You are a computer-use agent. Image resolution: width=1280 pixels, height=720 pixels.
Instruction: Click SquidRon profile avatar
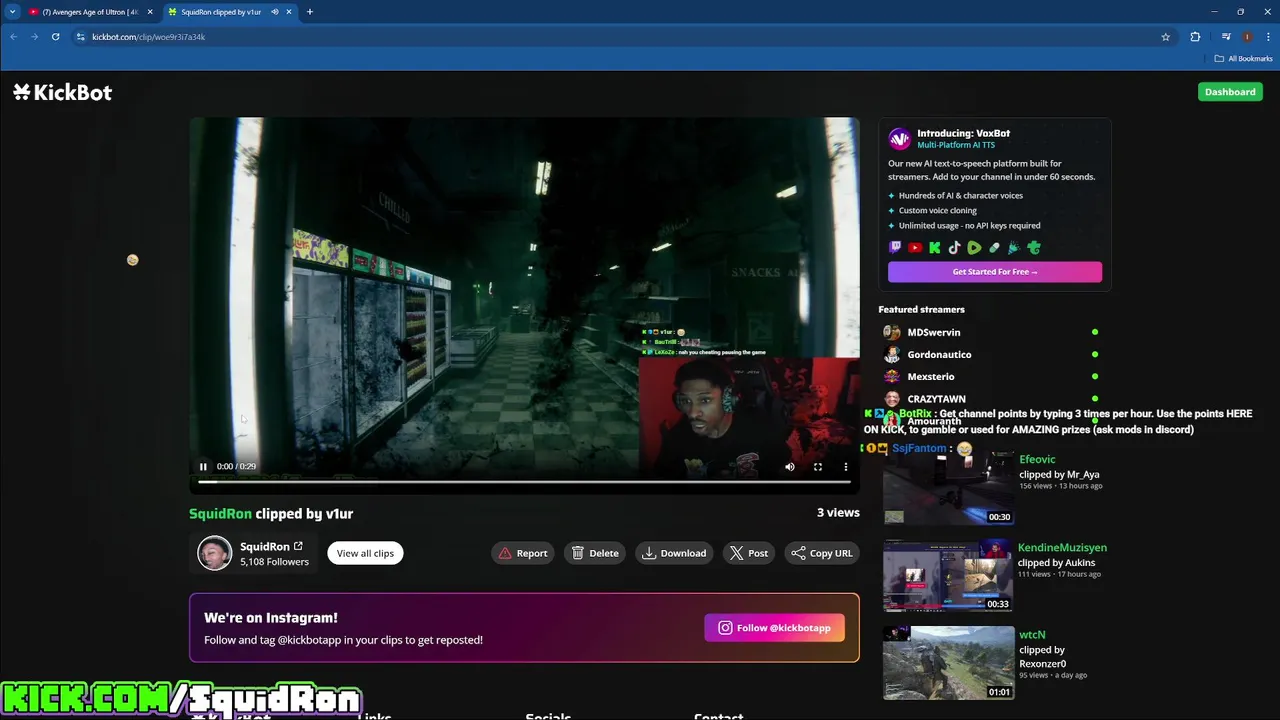click(214, 553)
